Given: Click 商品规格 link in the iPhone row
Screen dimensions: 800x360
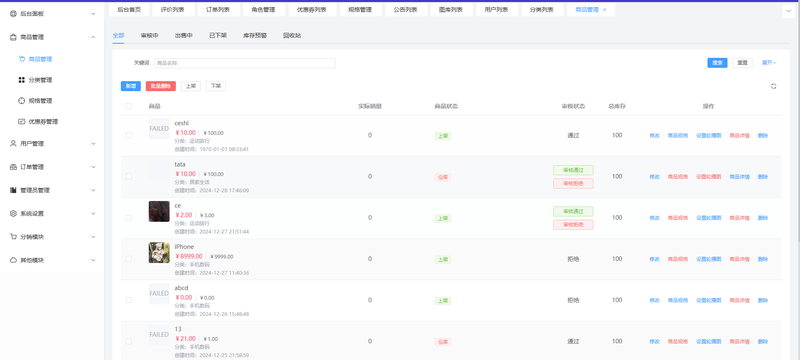Looking at the screenshot, I should (x=678, y=259).
